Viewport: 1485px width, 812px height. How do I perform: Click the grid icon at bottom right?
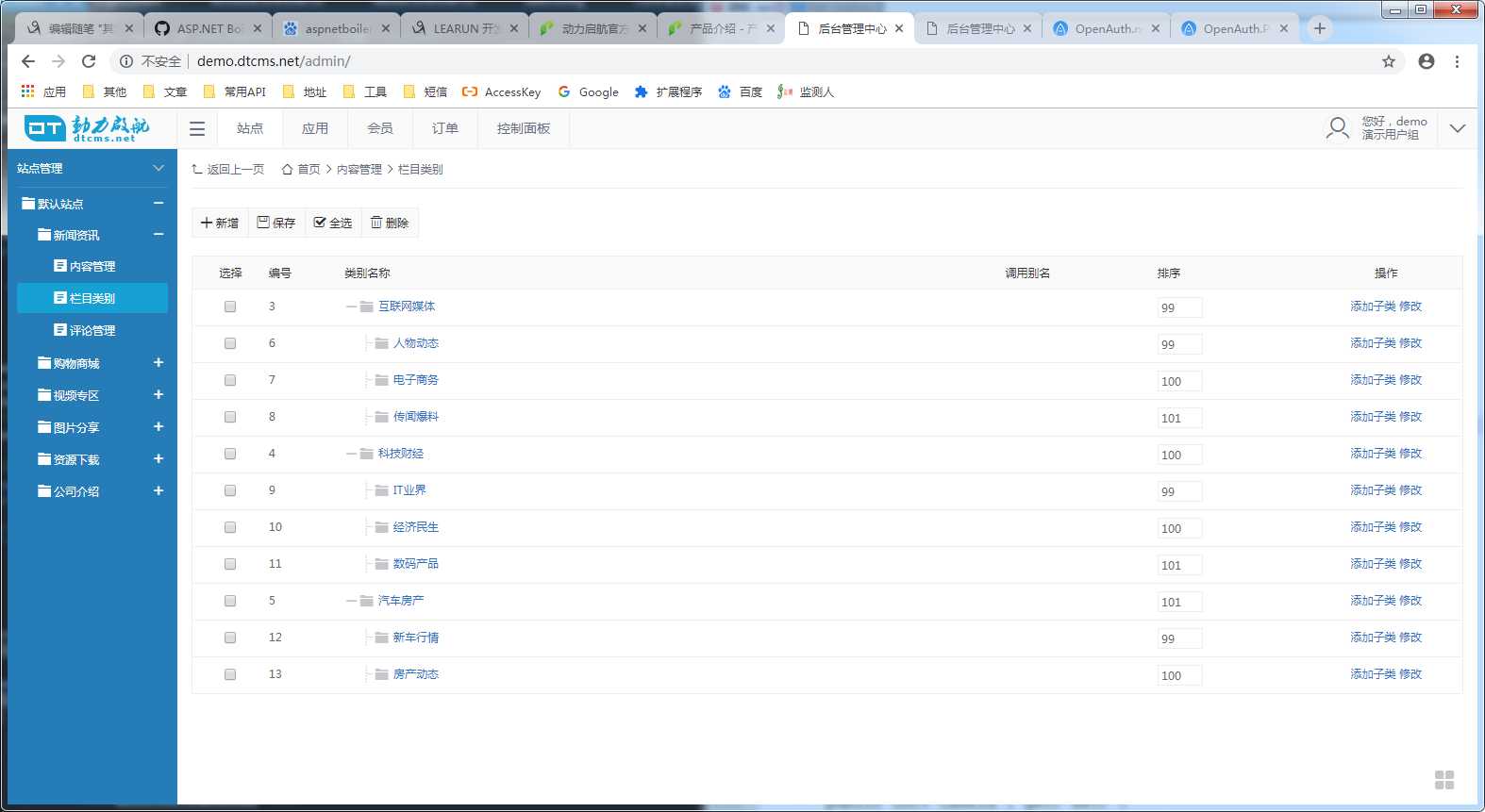click(x=1444, y=780)
